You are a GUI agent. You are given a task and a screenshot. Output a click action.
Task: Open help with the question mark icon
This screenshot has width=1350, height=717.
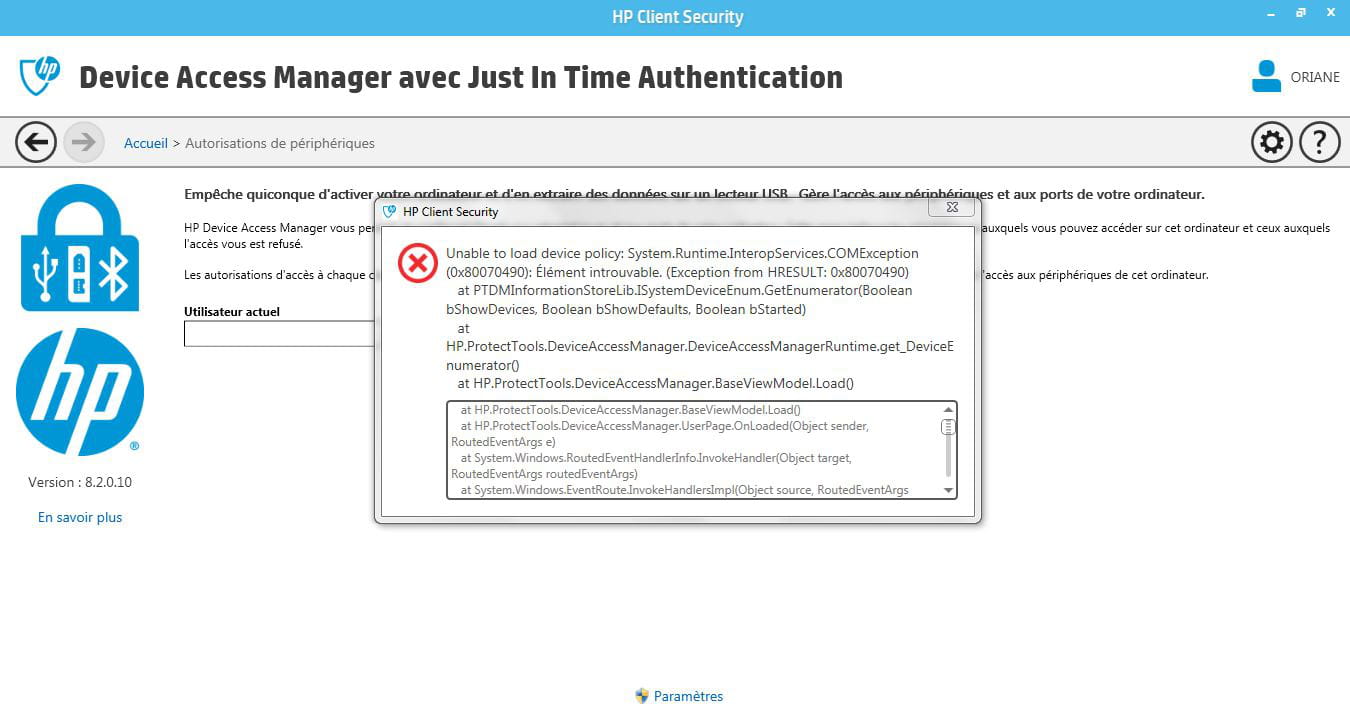pos(1319,142)
